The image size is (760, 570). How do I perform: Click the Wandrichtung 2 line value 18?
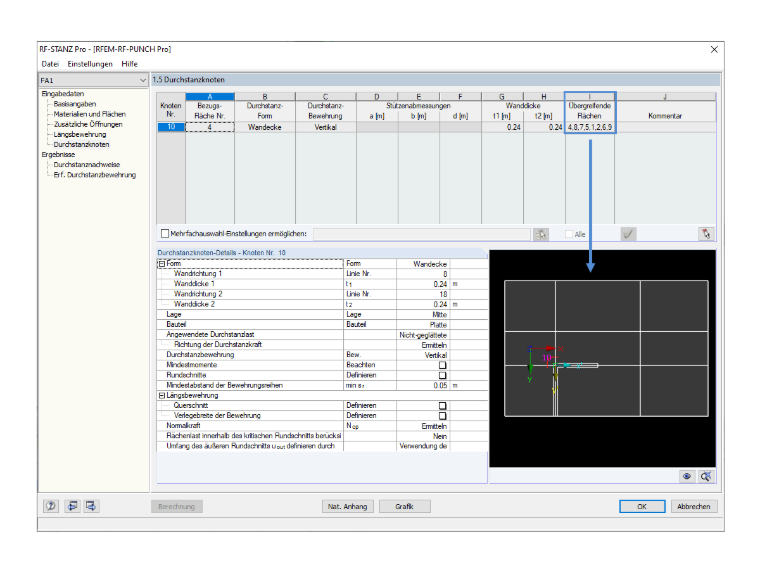click(x=422, y=294)
